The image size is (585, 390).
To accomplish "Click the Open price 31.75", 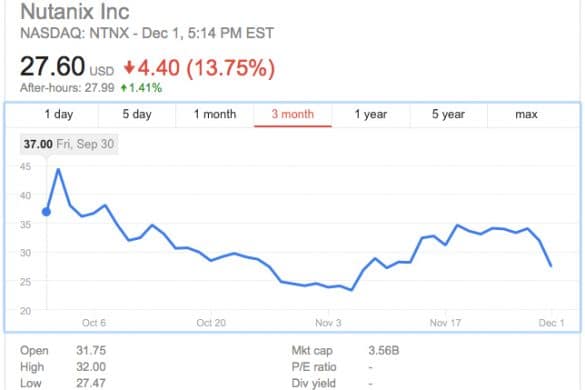I will point(91,350).
